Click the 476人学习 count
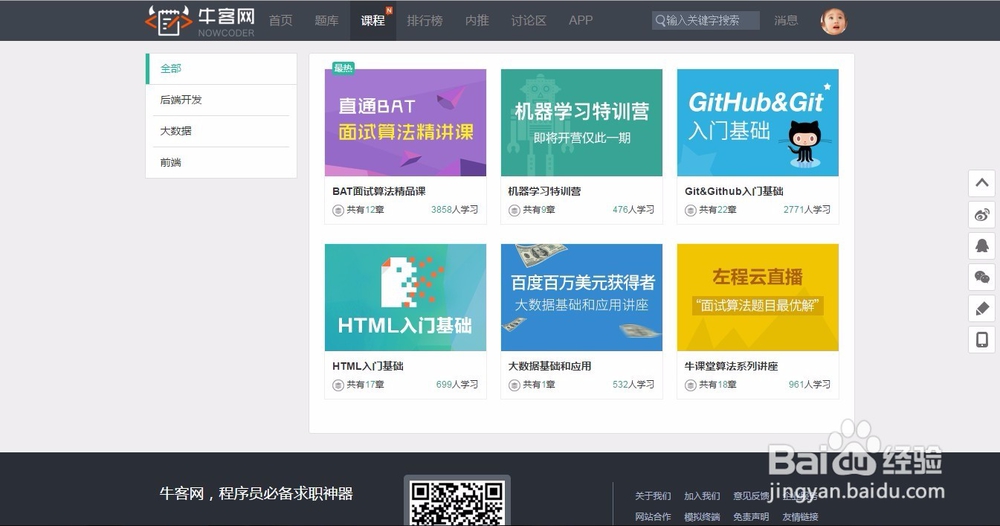The width and height of the screenshot is (1000, 526). coord(633,210)
